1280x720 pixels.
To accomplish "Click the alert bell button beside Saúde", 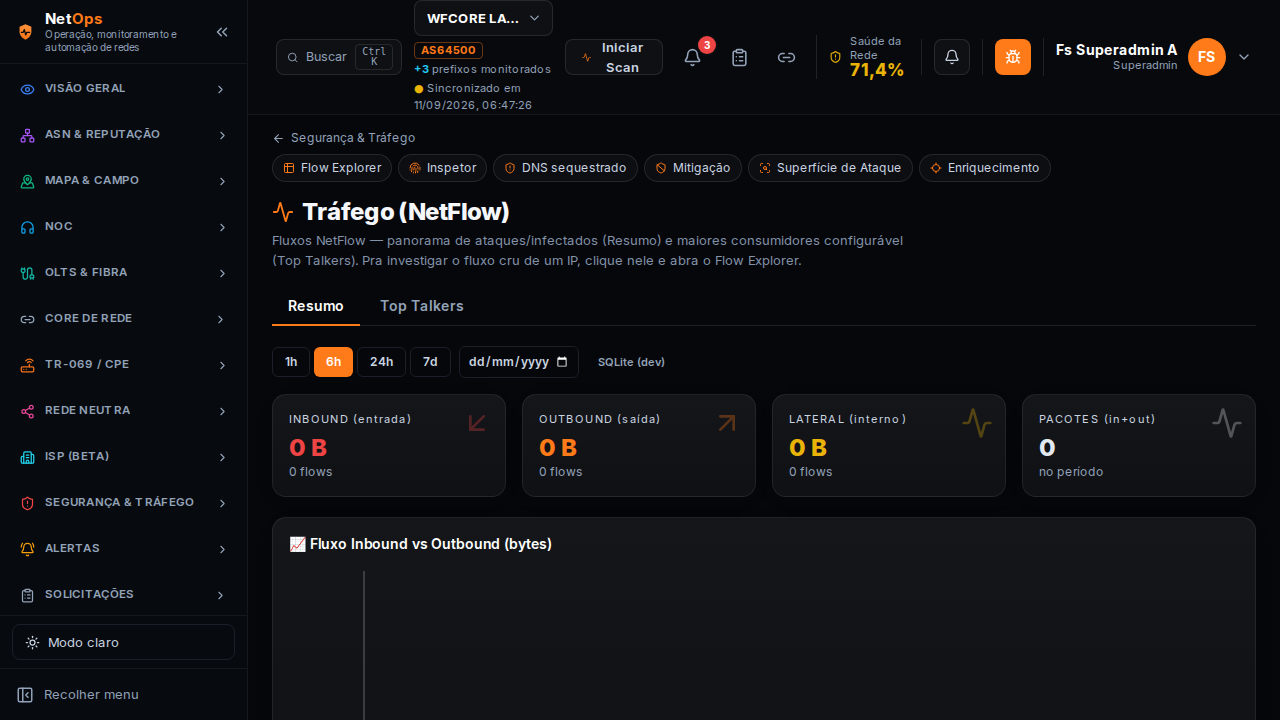I will pyautogui.click(x=952, y=57).
